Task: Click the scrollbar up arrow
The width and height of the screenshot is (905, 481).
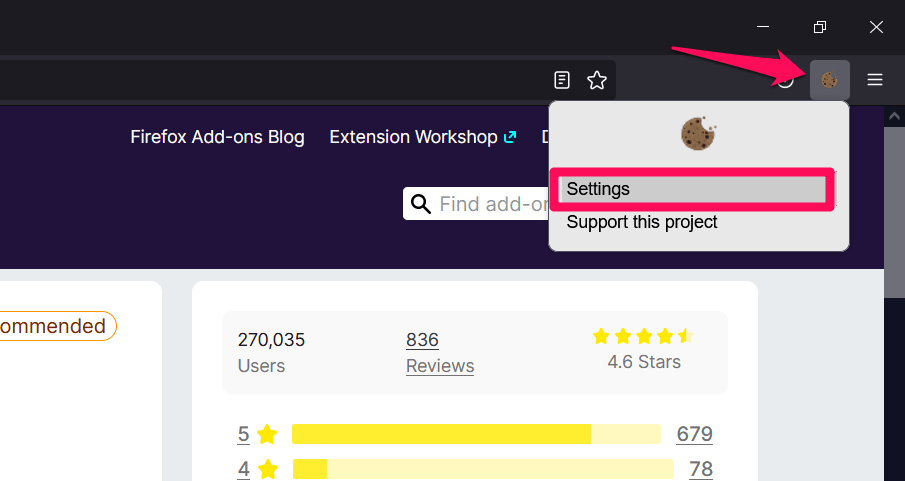Action: [x=894, y=117]
